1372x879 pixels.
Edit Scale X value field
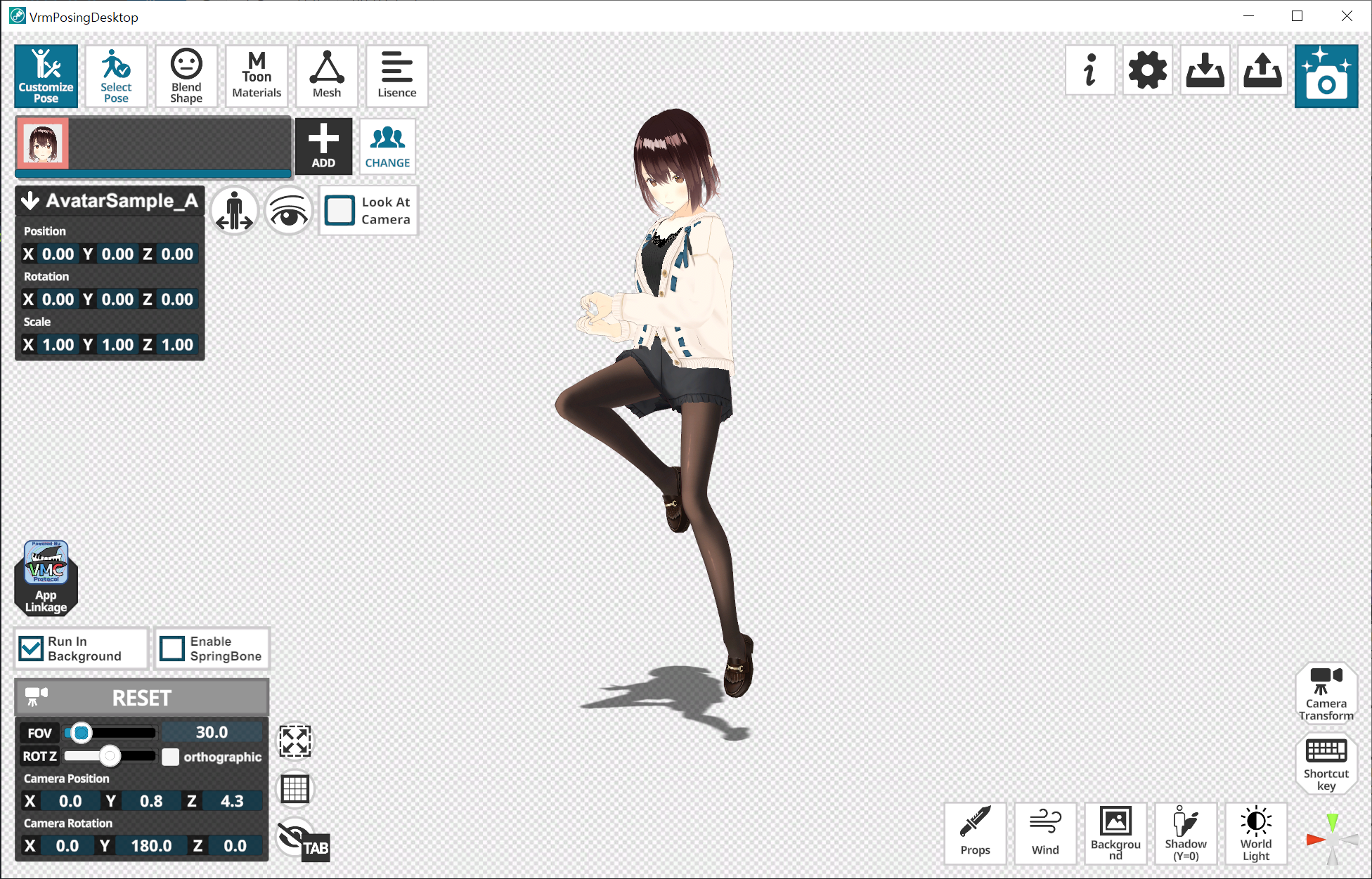pos(58,345)
